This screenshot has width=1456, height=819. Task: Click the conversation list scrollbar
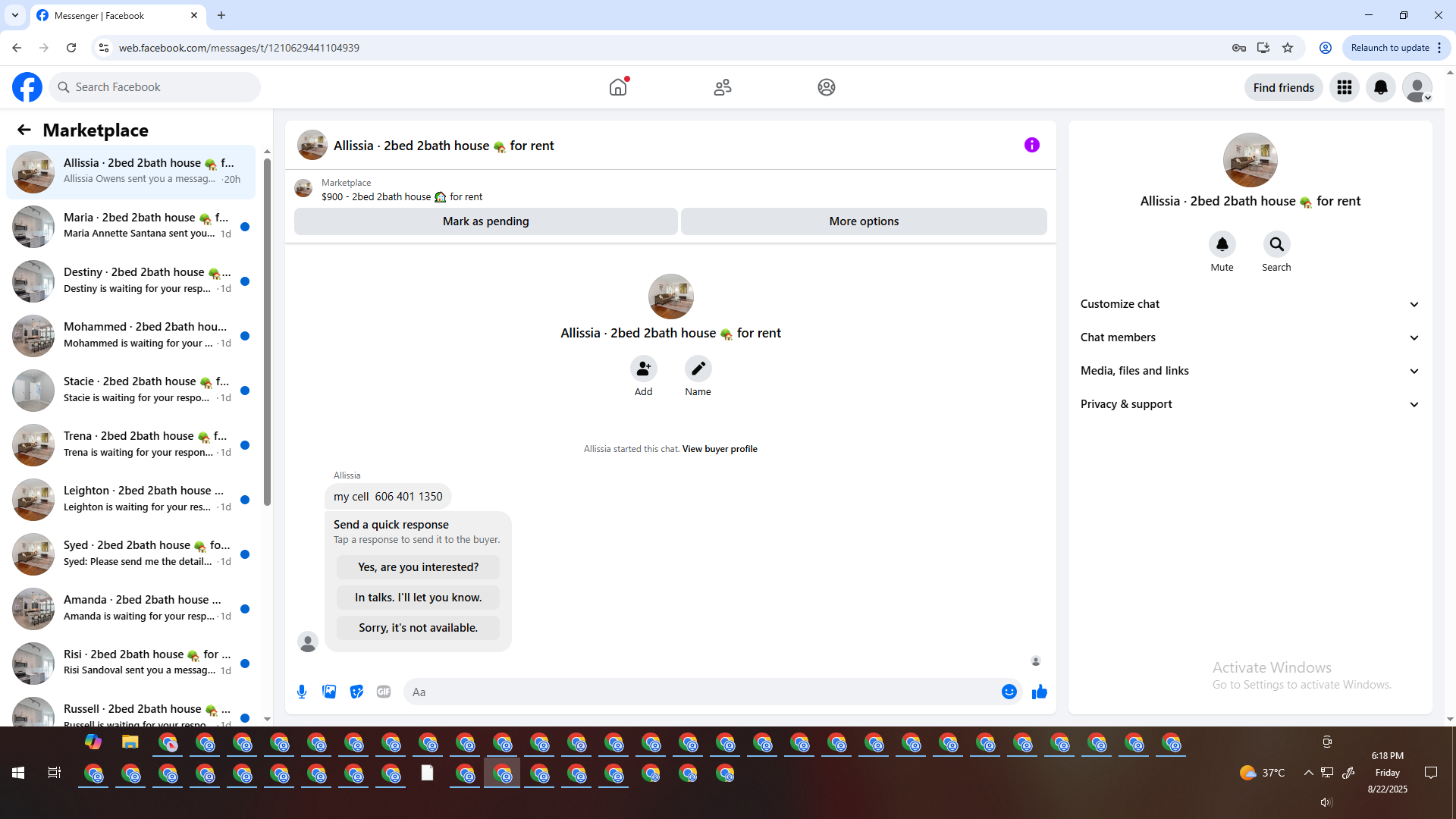coord(267,334)
